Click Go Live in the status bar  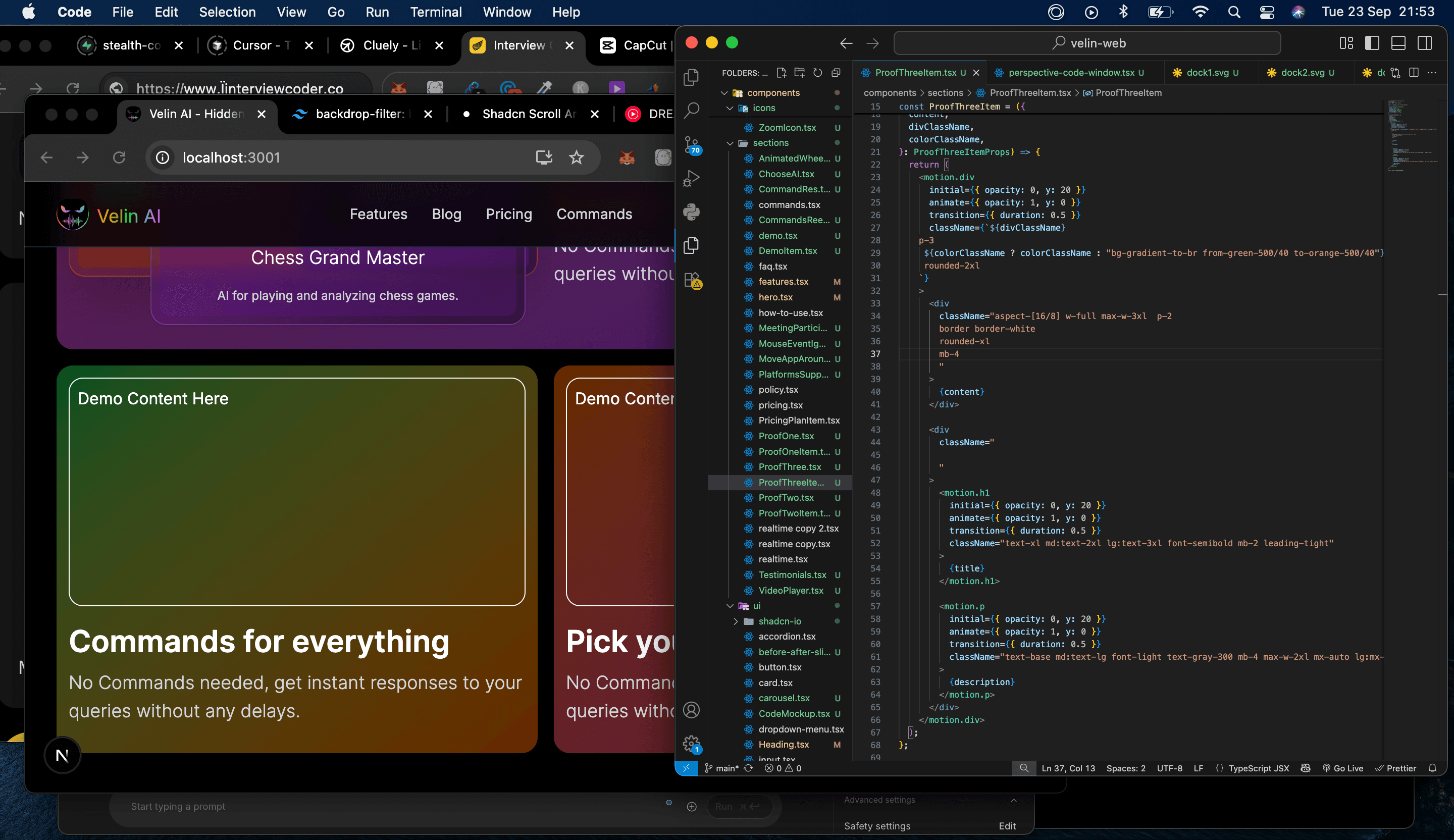click(x=1345, y=768)
